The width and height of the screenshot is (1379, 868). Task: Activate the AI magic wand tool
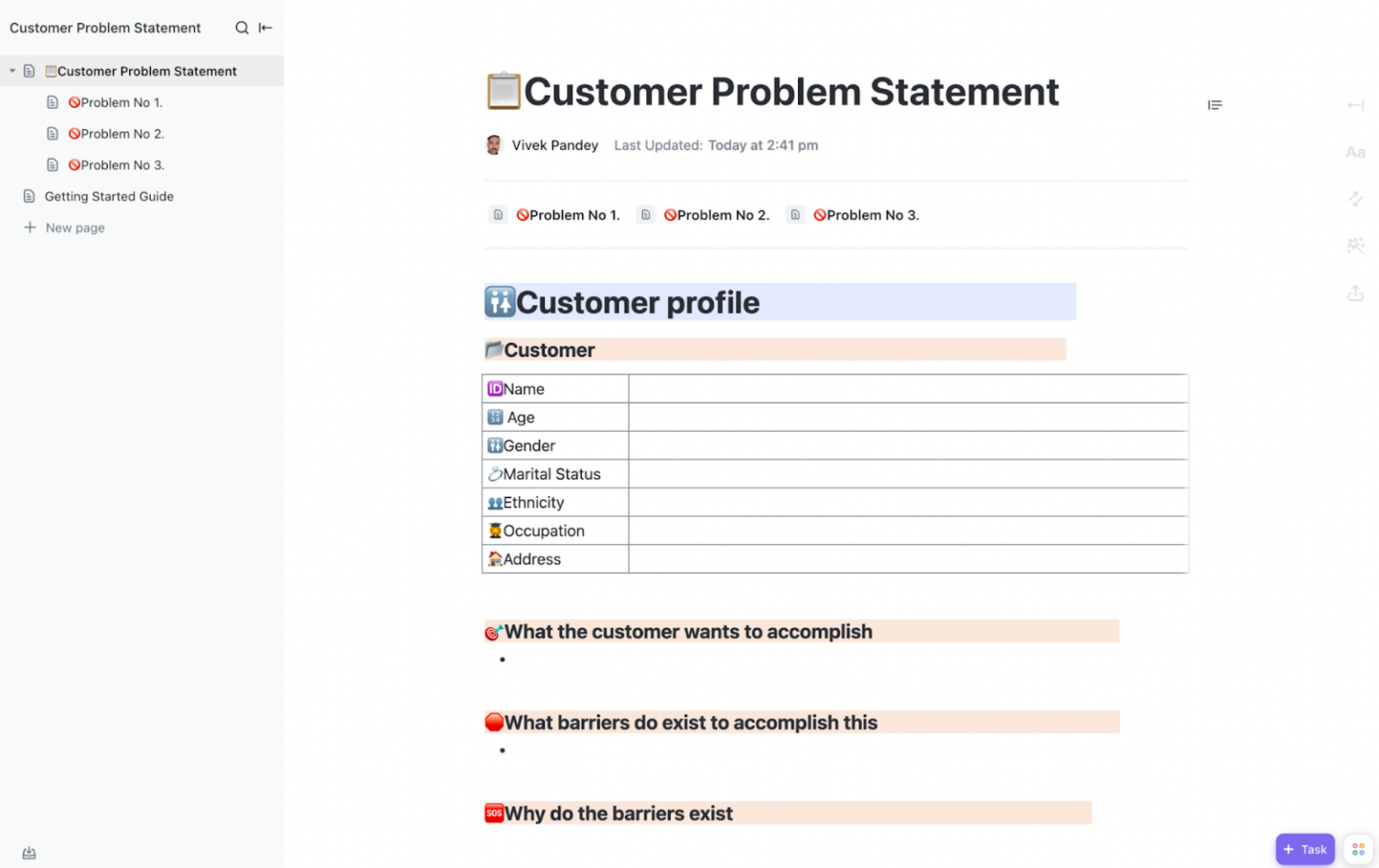[1355, 245]
